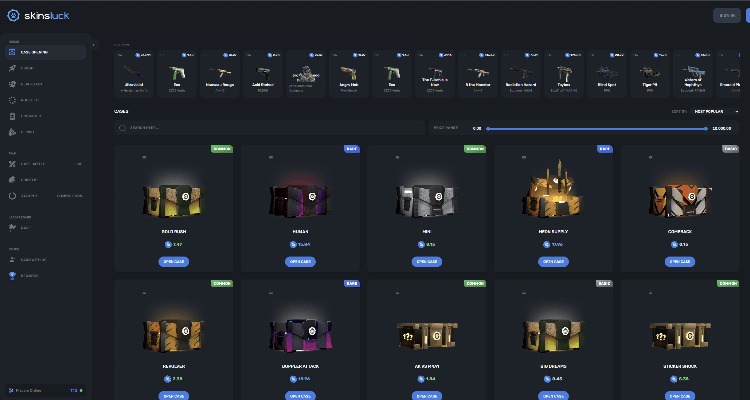Screen dimensions: 750x400
Task: Open the Angry Mob drop card
Action: click(349, 74)
